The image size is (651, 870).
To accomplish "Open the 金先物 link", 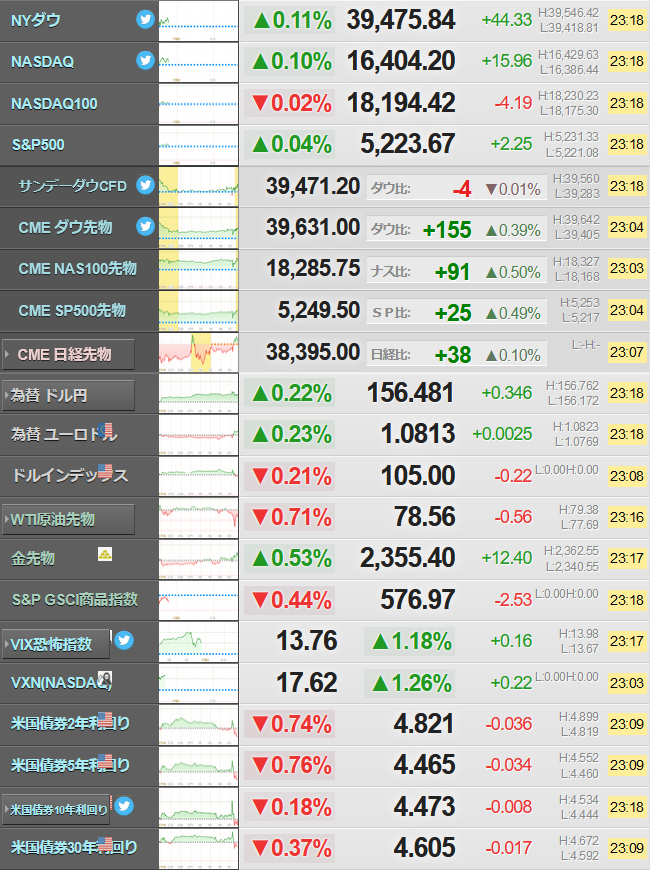I will 33,558.
